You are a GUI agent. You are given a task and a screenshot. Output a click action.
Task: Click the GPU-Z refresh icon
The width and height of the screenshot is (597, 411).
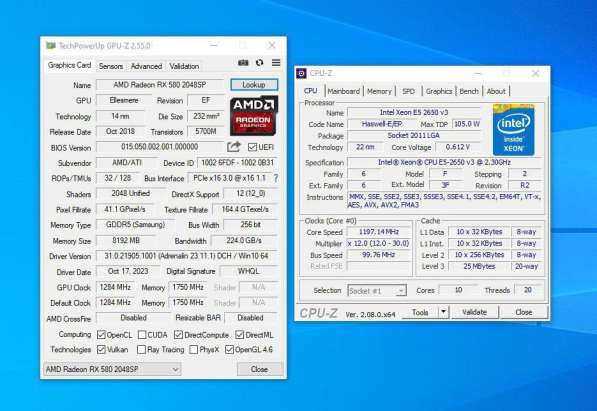pyautogui.click(x=260, y=62)
